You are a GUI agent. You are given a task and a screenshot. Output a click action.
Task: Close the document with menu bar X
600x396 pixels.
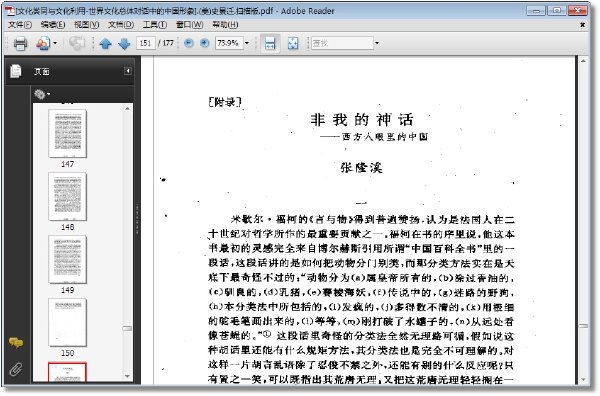click(x=582, y=25)
